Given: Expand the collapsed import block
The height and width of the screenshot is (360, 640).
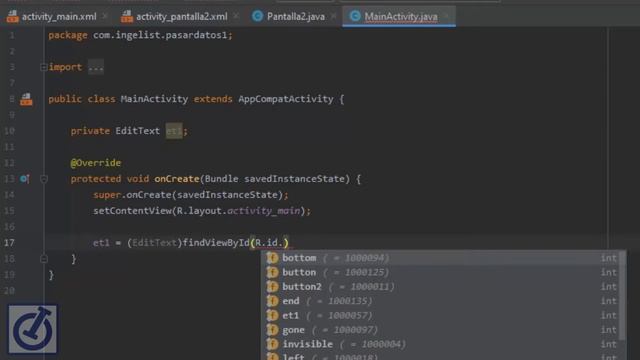Looking at the screenshot, I should [43, 67].
